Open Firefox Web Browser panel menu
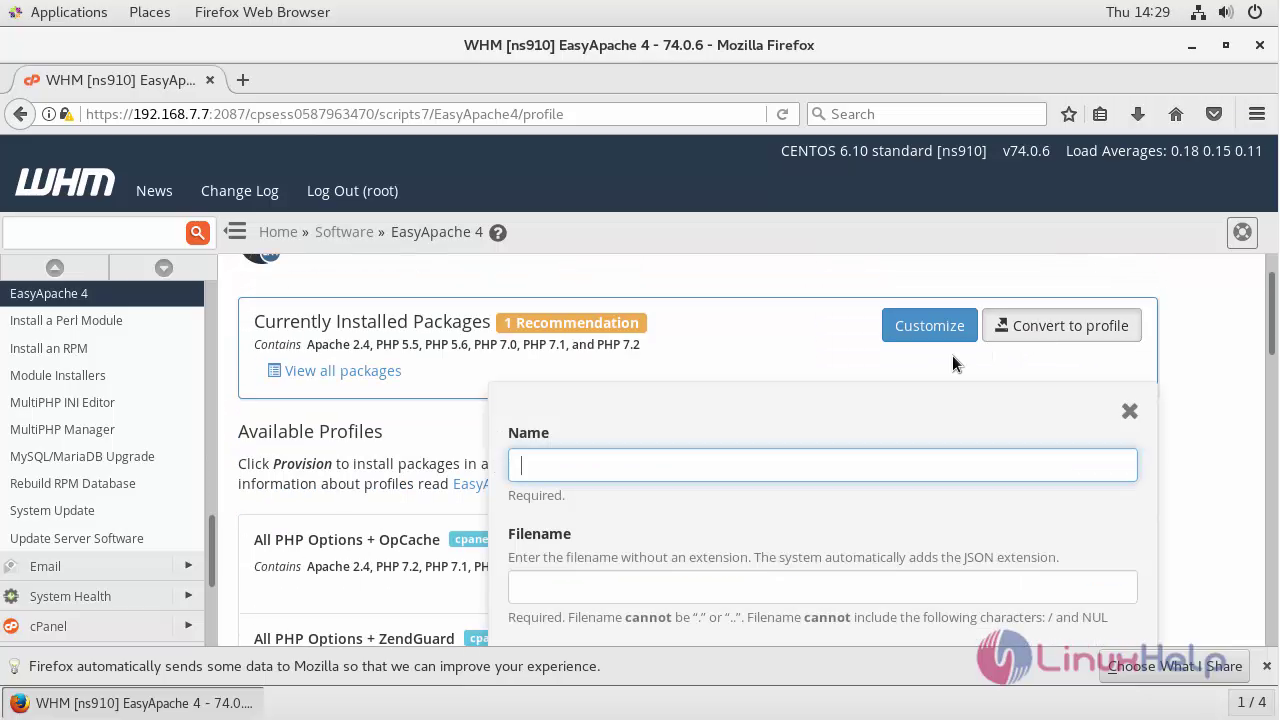The image size is (1280, 720). 262,12
